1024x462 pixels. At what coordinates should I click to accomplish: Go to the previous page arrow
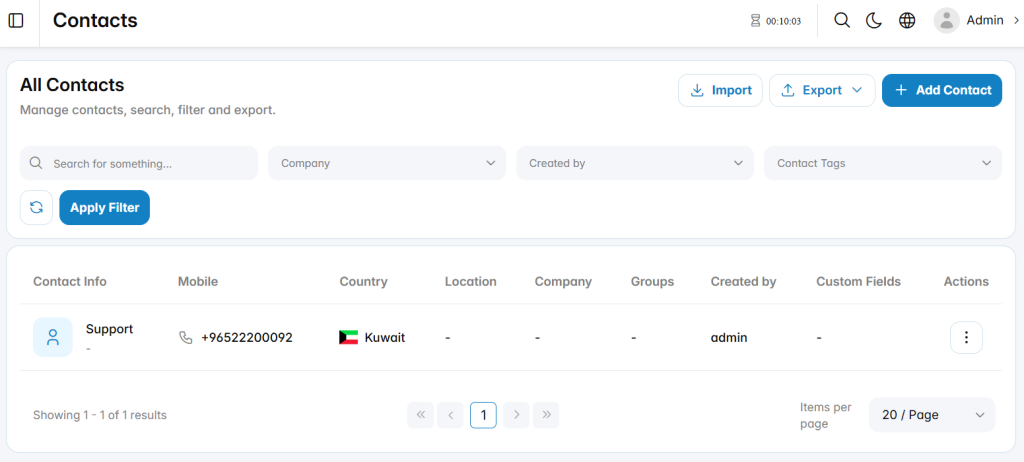coord(451,415)
